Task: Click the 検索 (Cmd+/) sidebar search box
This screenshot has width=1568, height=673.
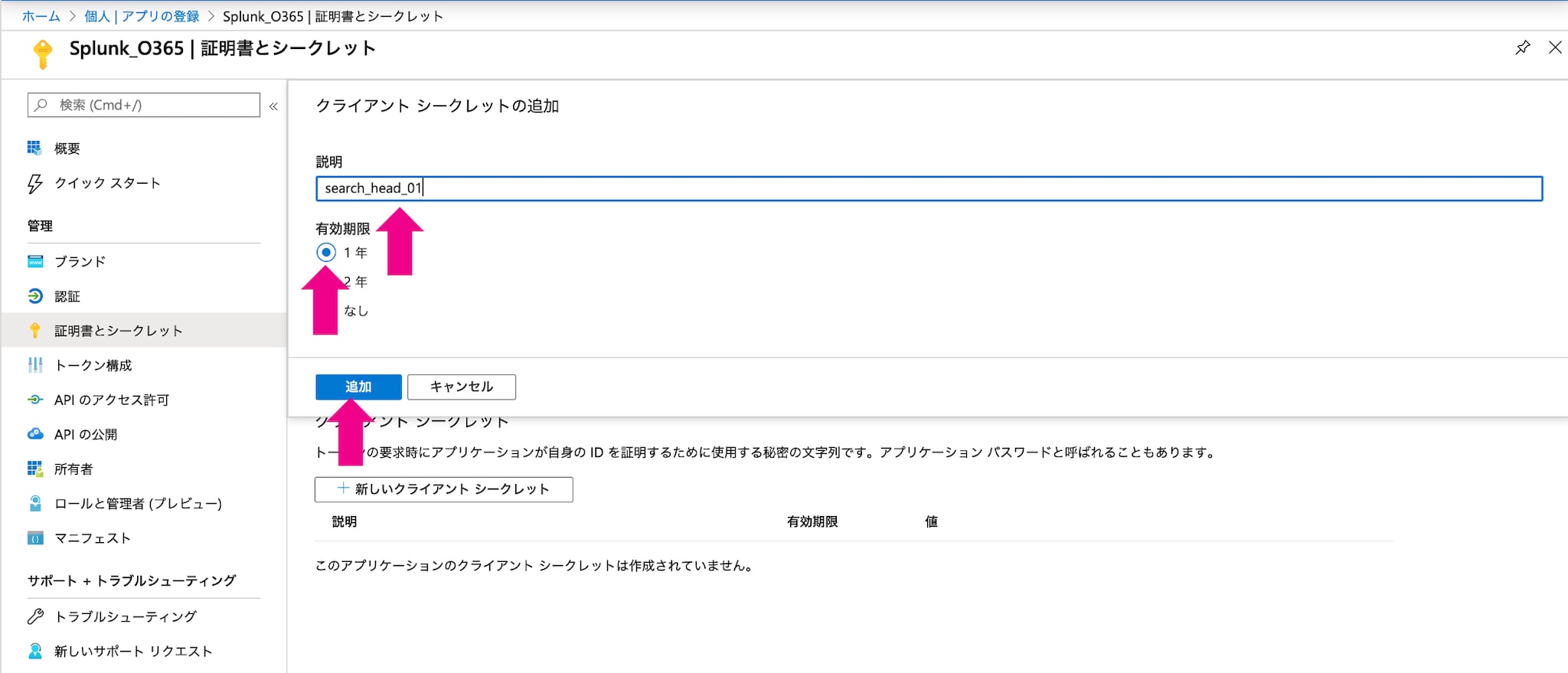Action: tap(144, 105)
